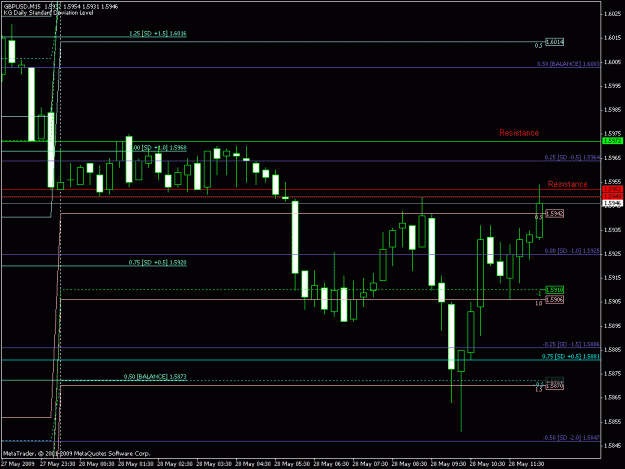Click the cyan 0.75 [SD +0.5] 1.5881 label
The width and height of the screenshot is (625, 469).
point(571,357)
